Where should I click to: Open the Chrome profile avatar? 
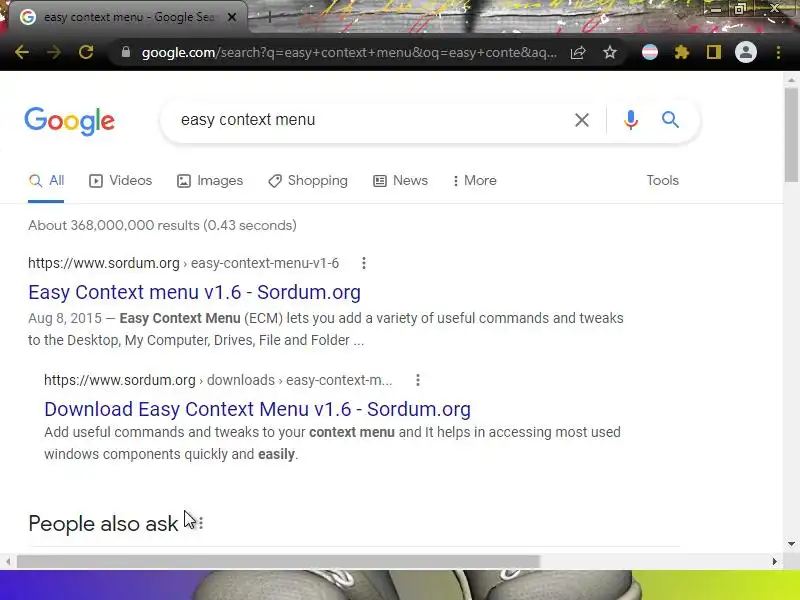pyautogui.click(x=745, y=52)
